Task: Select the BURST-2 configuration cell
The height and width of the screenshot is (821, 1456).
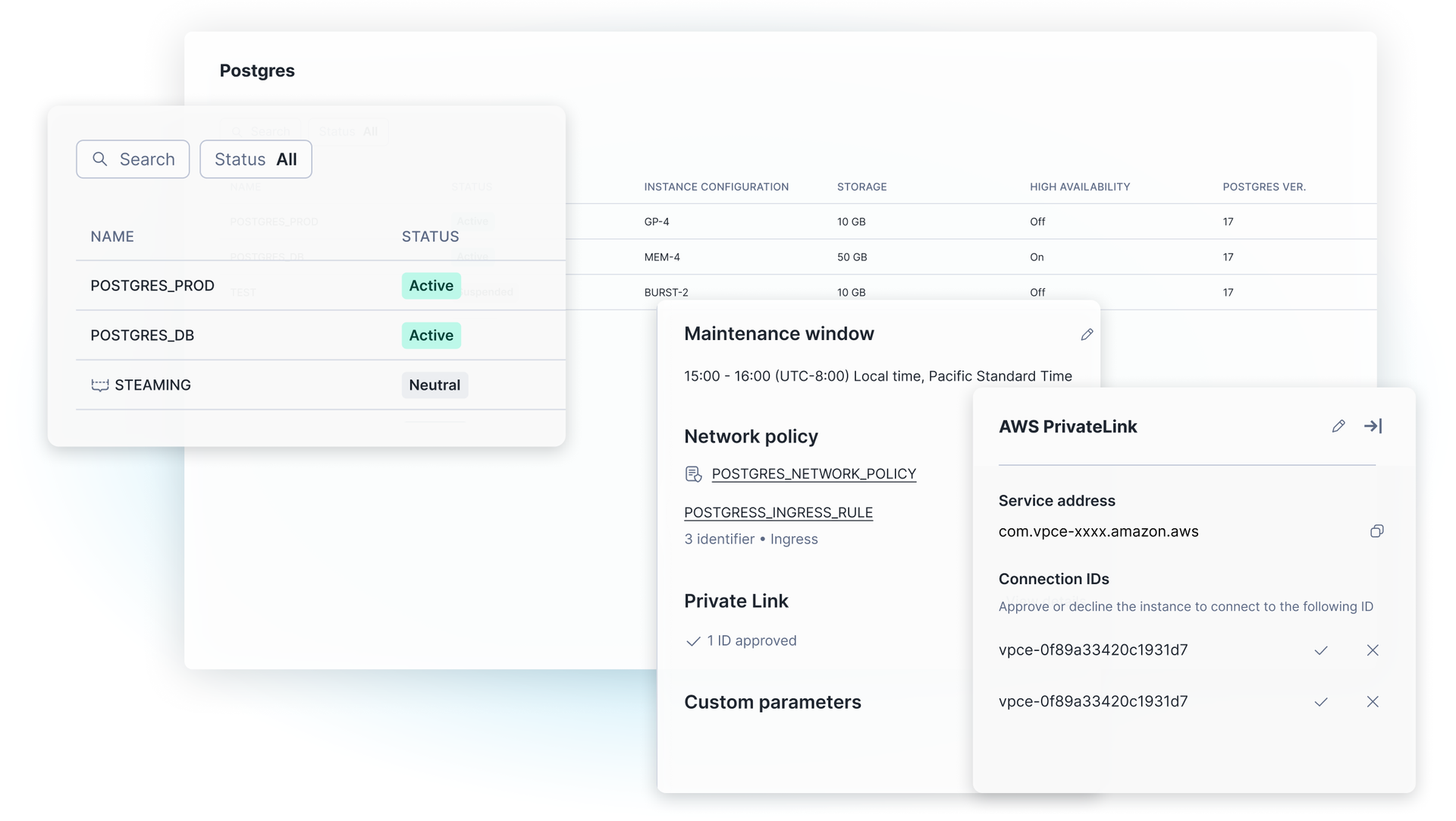Action: [x=666, y=293]
